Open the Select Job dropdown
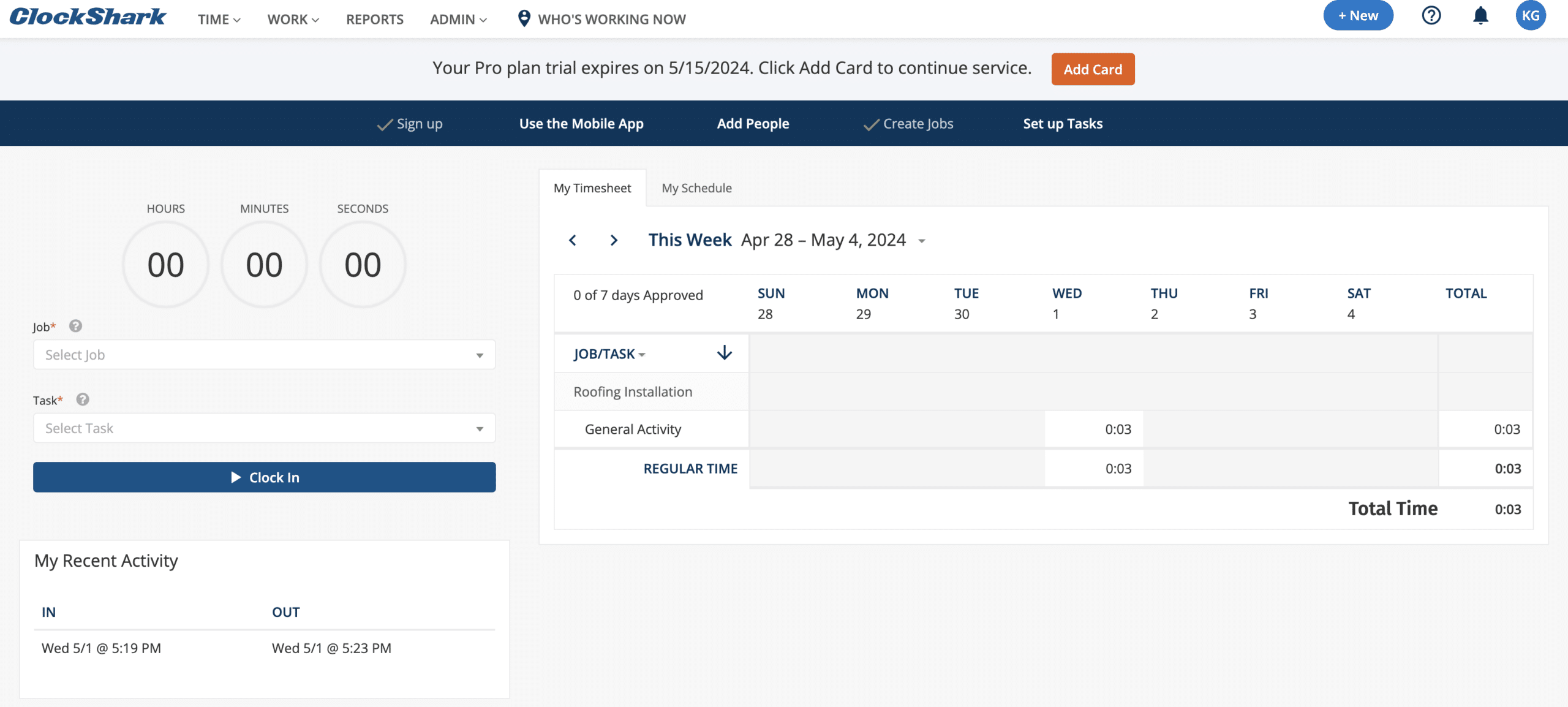1568x707 pixels. pyautogui.click(x=264, y=355)
